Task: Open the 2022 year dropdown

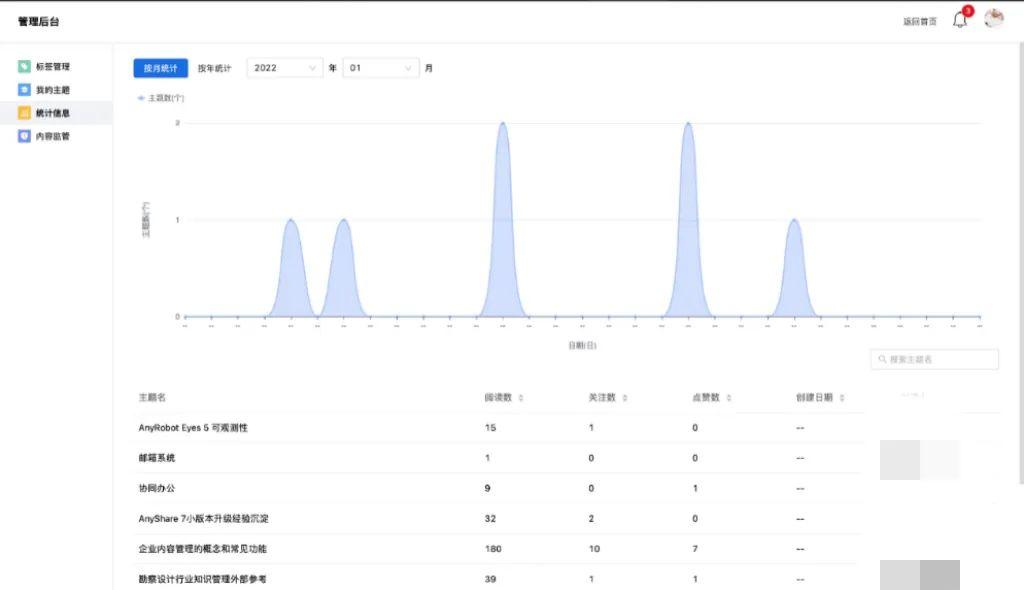Action: tap(283, 68)
